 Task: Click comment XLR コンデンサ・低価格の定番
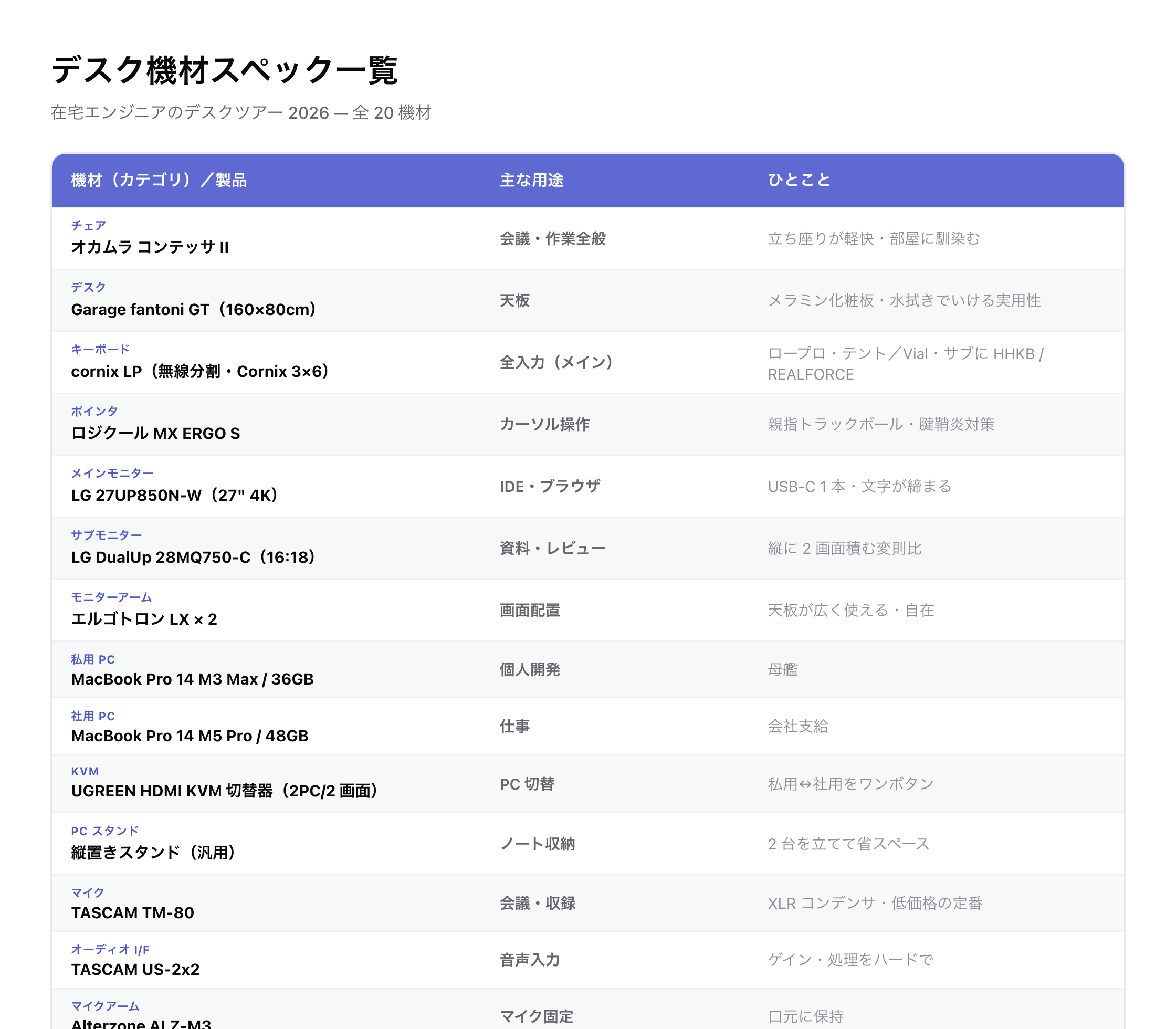coord(875,903)
